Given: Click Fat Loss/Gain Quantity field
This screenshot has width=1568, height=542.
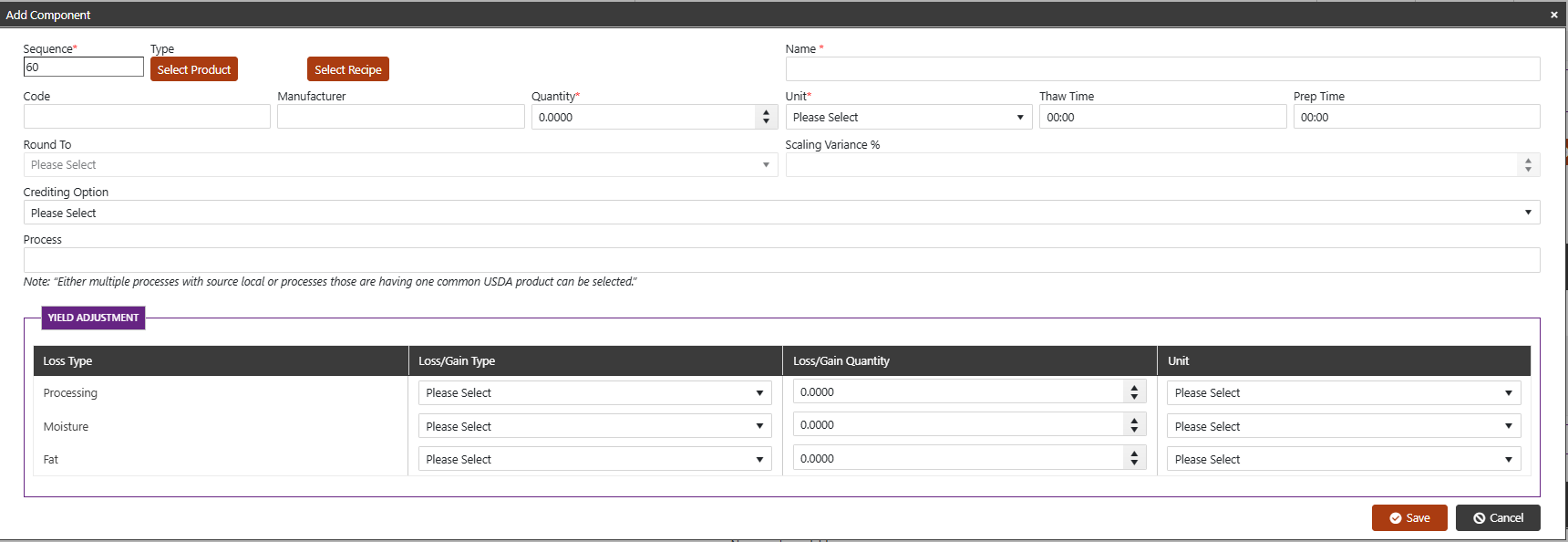Looking at the screenshot, I should coord(958,458).
